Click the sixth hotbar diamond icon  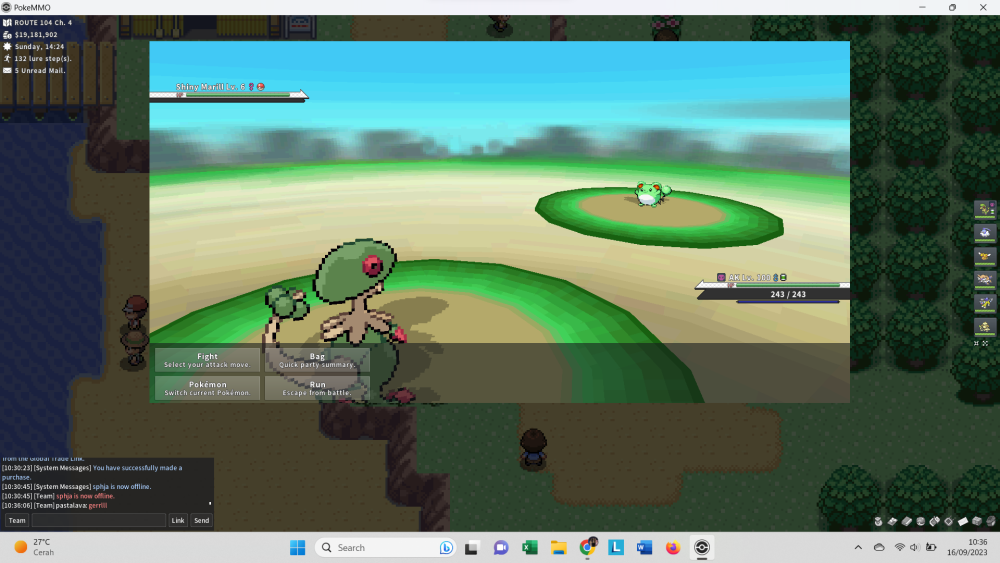click(x=948, y=522)
